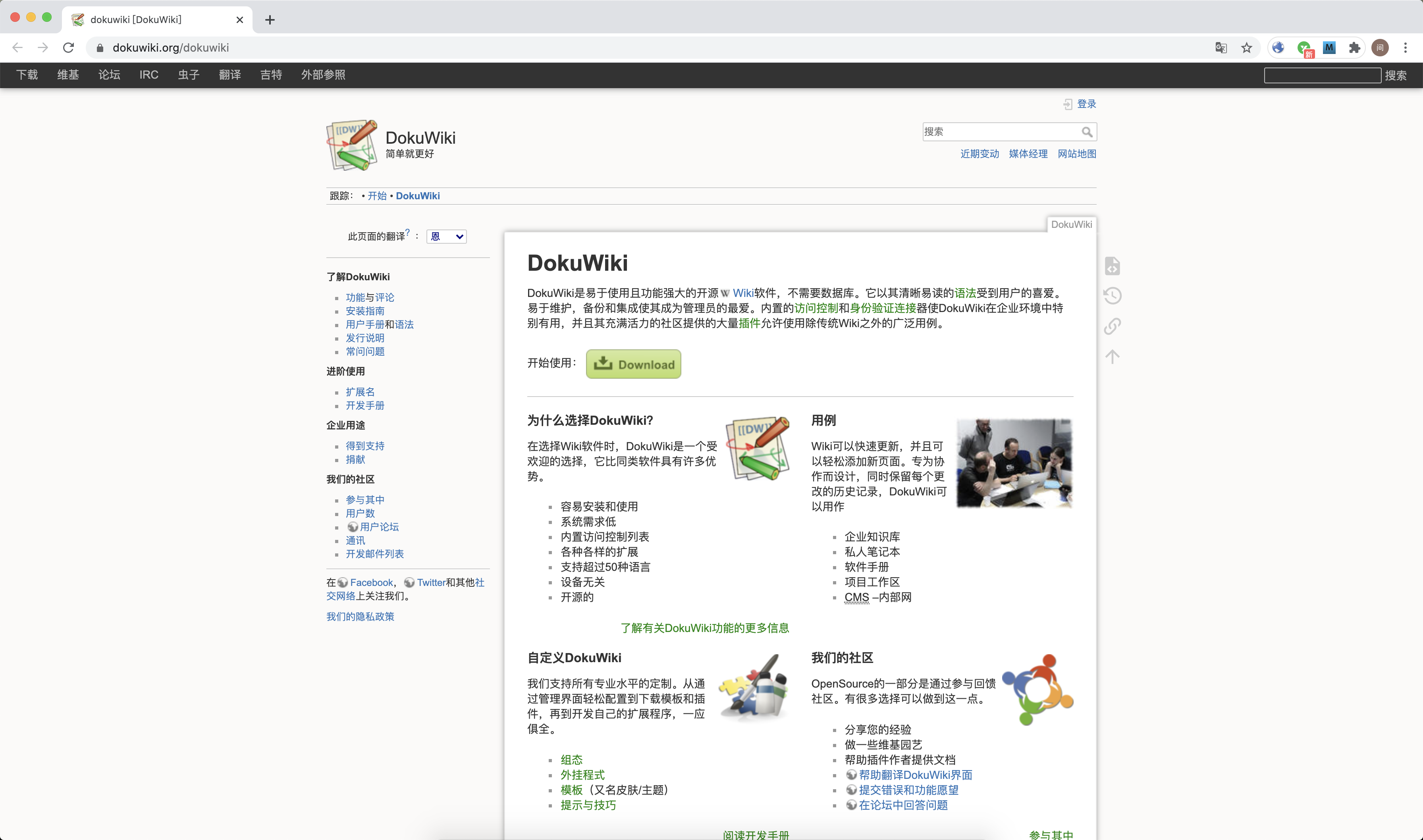The image size is (1423, 840).
Task: Open 论坛 in the top bar
Action: coord(109,75)
